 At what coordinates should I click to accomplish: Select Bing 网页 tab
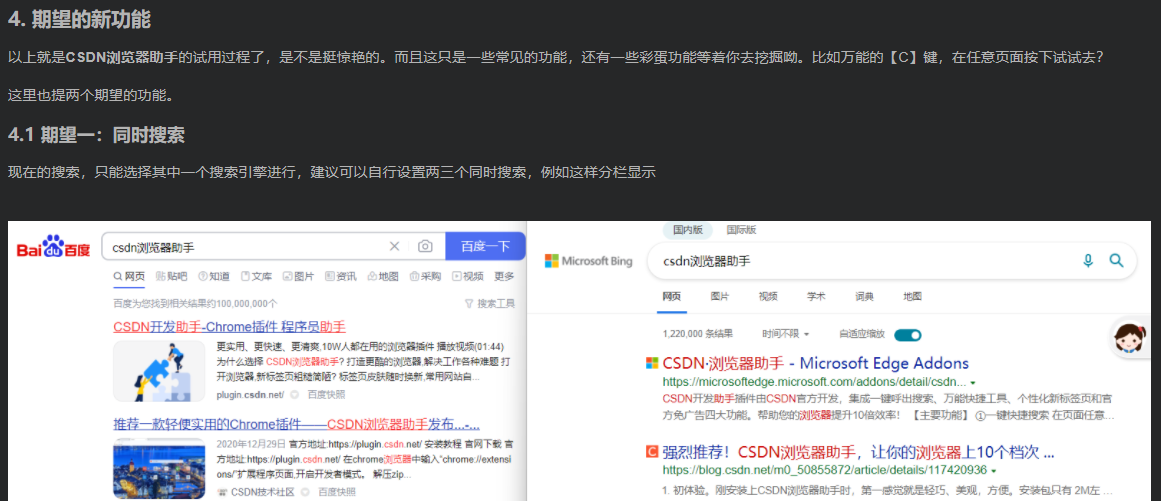coord(672,296)
